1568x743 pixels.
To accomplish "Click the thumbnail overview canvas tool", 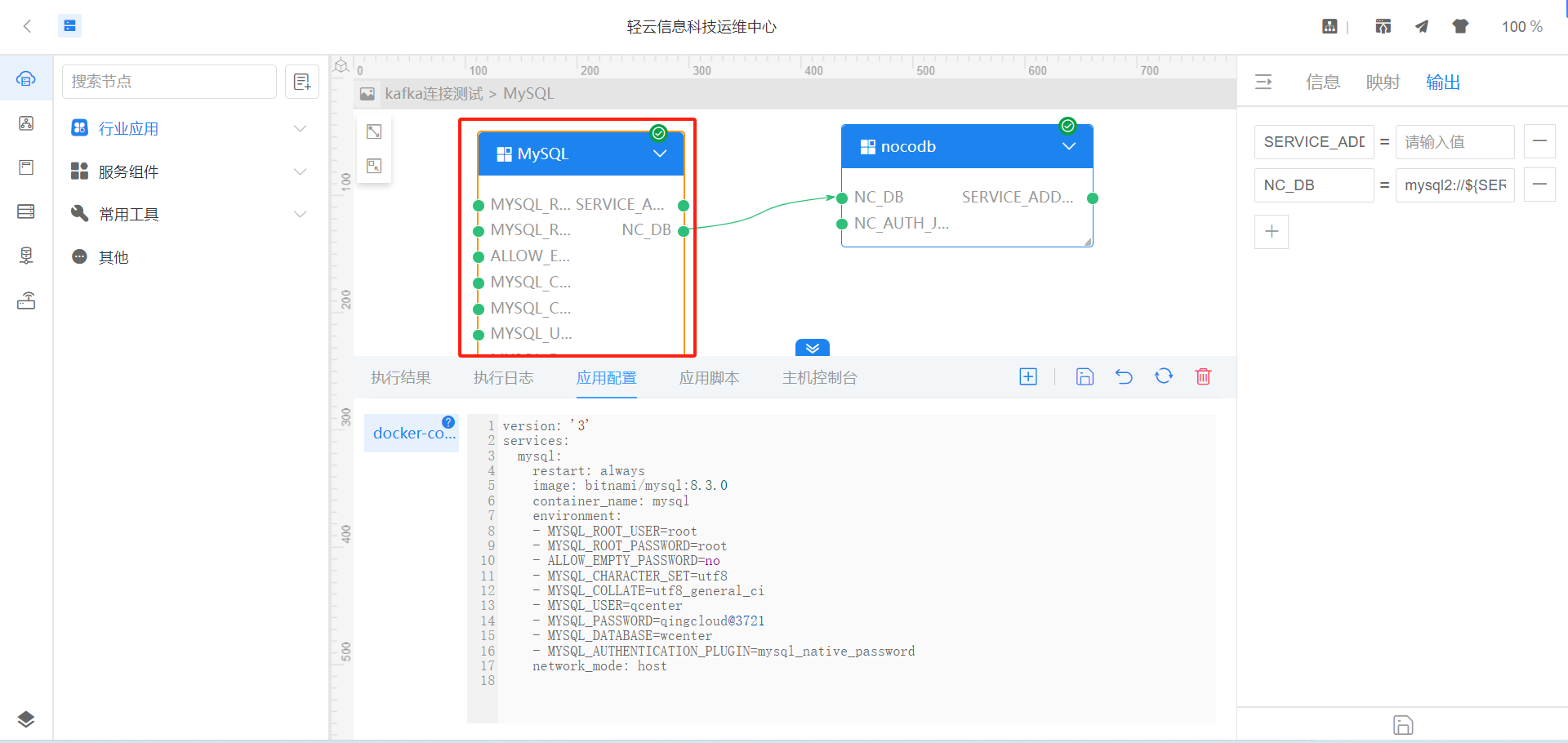I will (x=374, y=166).
